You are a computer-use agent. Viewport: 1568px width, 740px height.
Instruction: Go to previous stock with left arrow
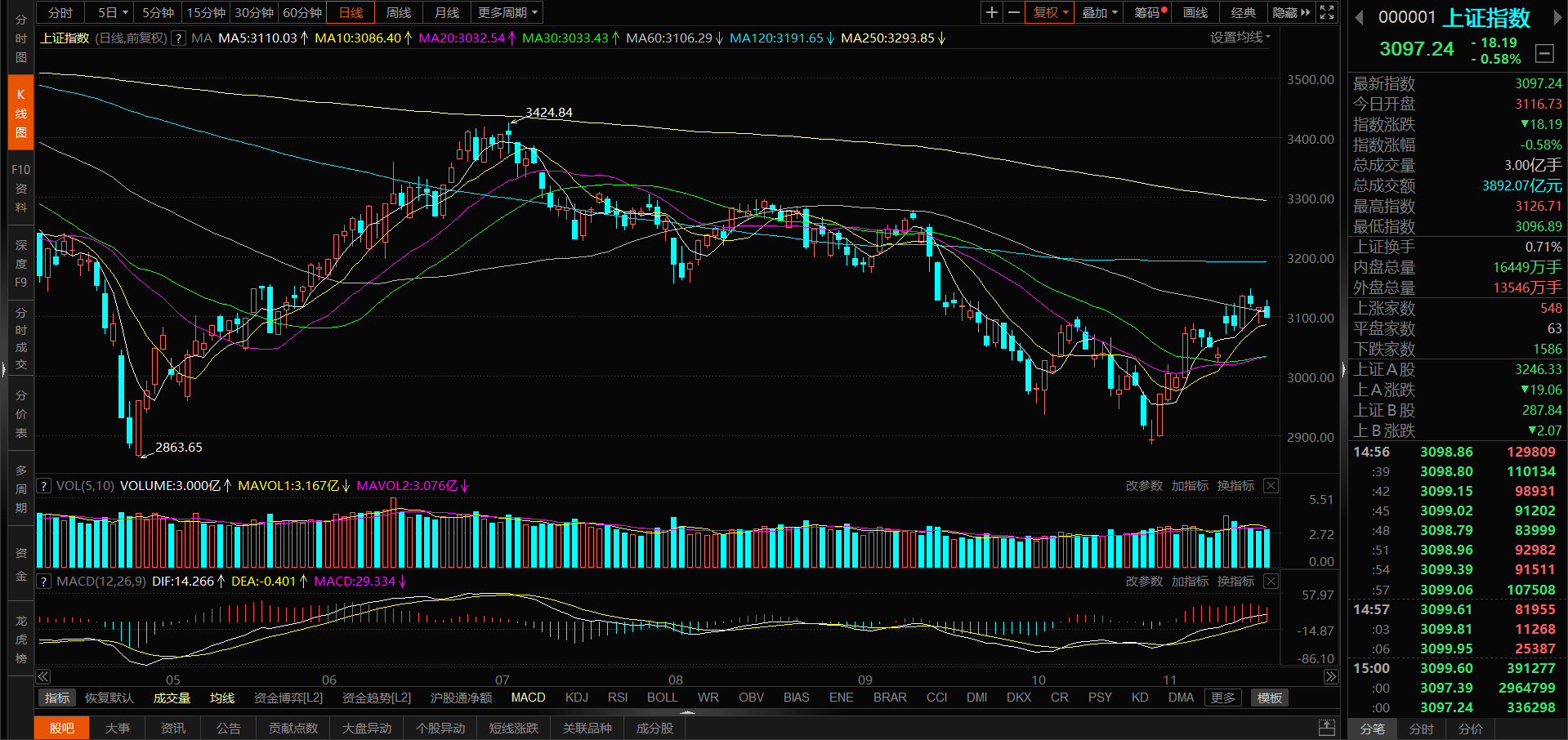(x=1359, y=18)
